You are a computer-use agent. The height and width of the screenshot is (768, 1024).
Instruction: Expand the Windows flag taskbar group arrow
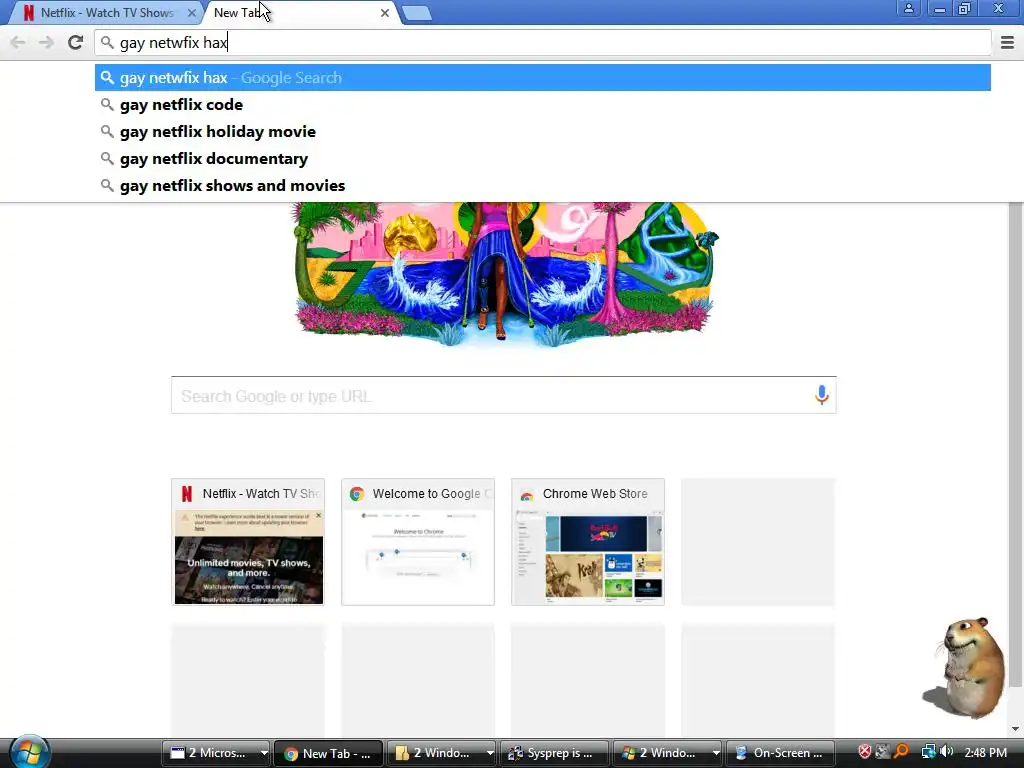pos(716,753)
